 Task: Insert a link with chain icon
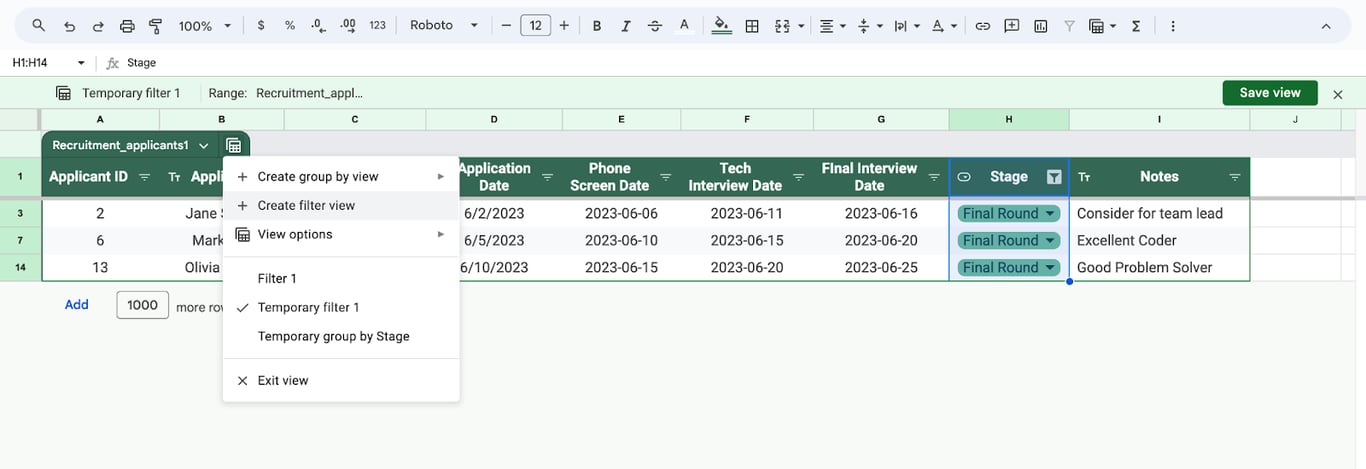[982, 26]
